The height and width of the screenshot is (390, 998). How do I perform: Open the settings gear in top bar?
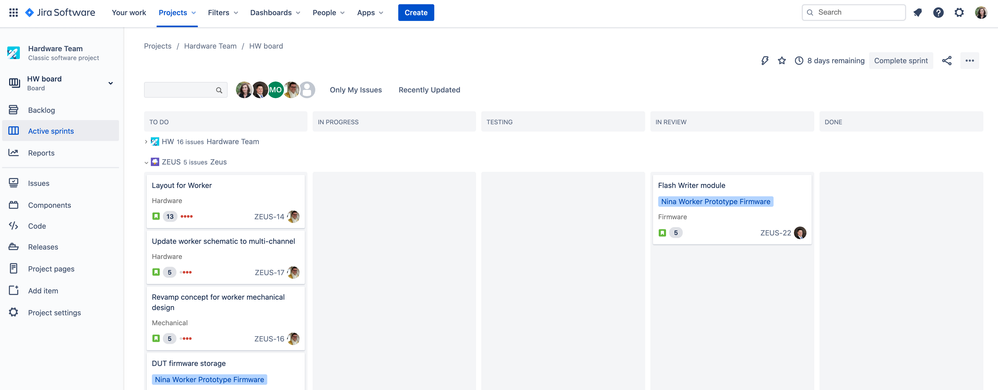click(959, 12)
